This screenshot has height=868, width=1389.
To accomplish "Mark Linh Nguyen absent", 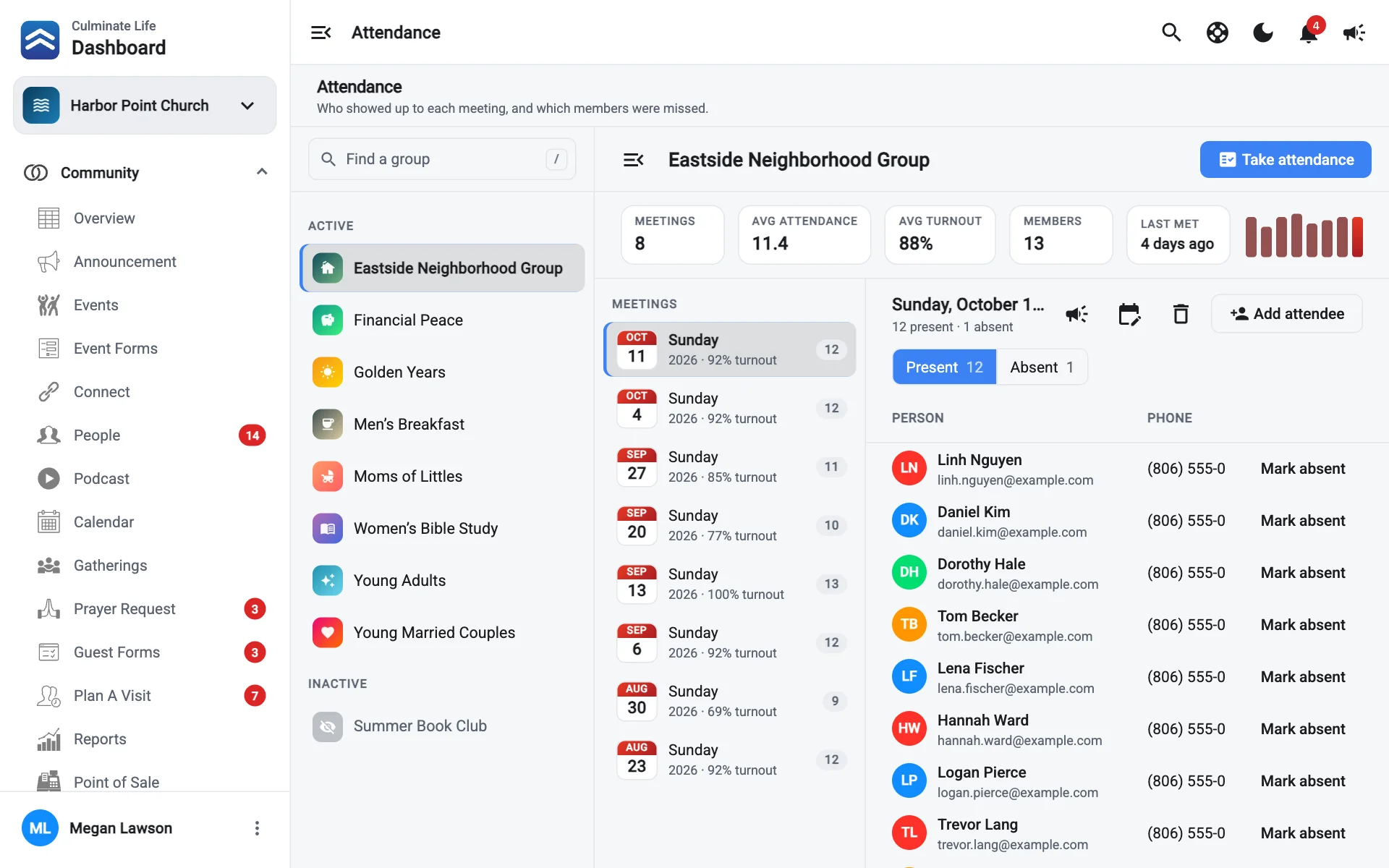I will pos(1303,469).
